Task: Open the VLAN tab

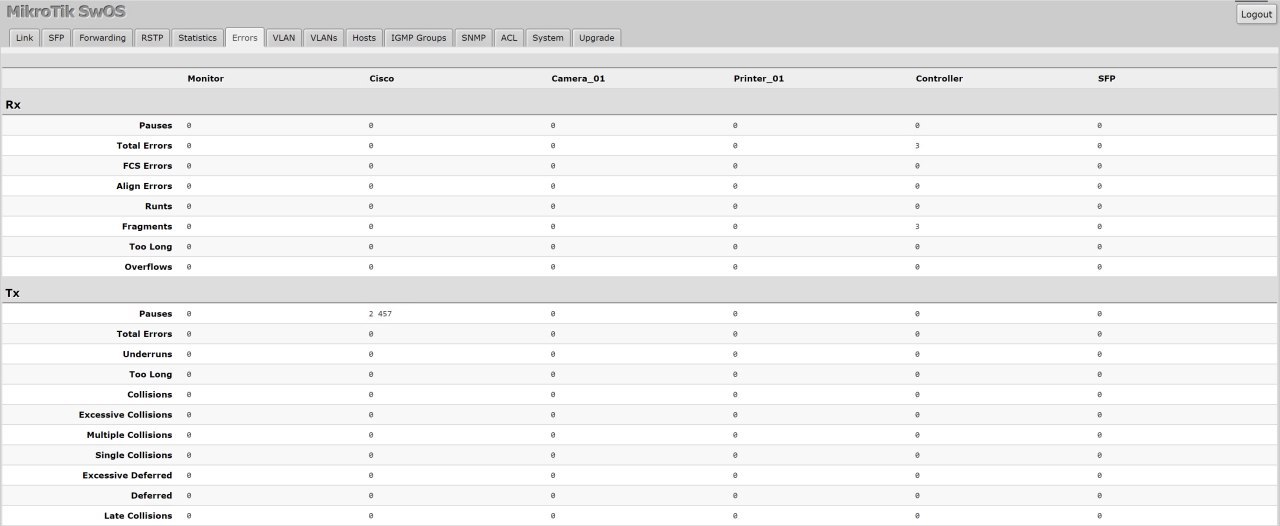Action: click(x=284, y=38)
